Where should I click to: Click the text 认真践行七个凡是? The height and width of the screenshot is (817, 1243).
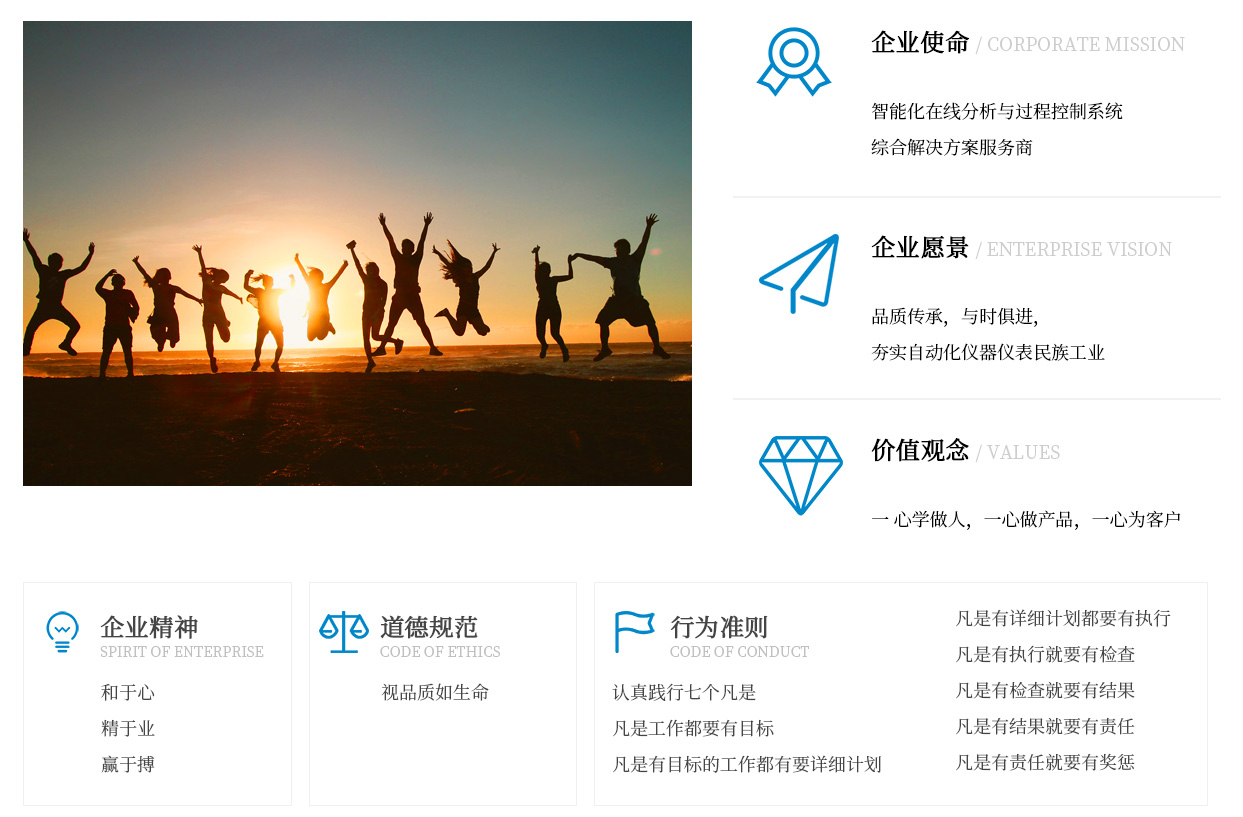[x=684, y=692]
